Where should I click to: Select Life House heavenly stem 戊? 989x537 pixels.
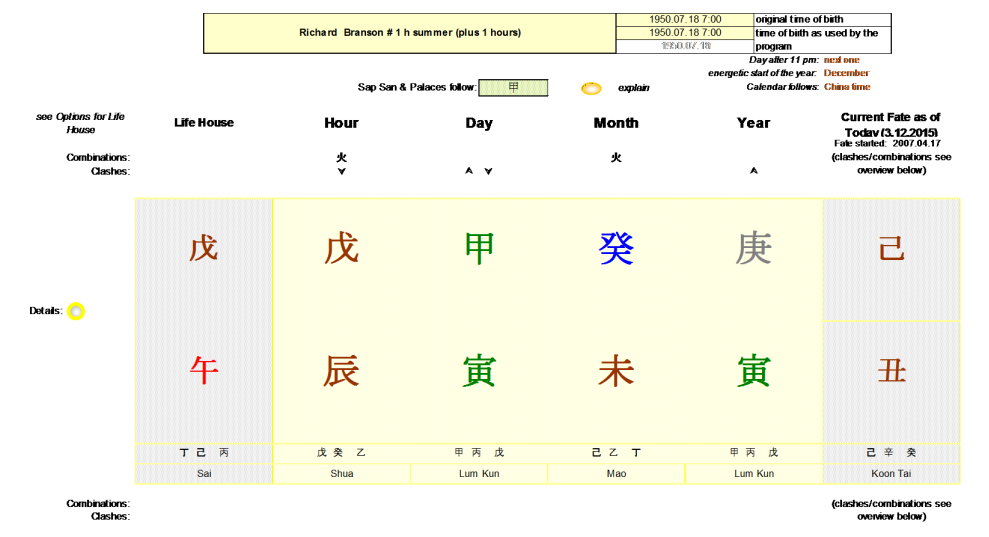204,248
